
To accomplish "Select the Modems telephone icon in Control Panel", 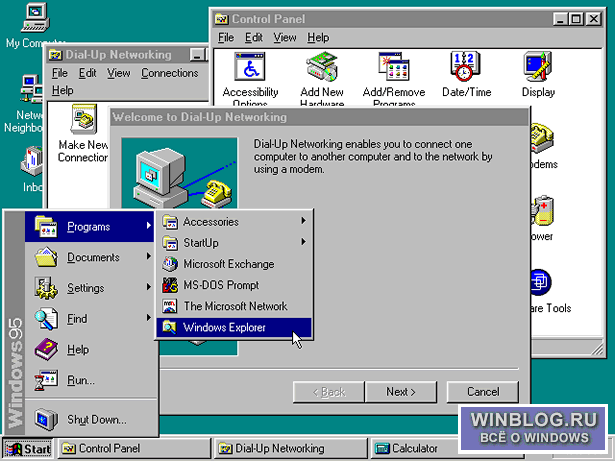I will click(542, 138).
